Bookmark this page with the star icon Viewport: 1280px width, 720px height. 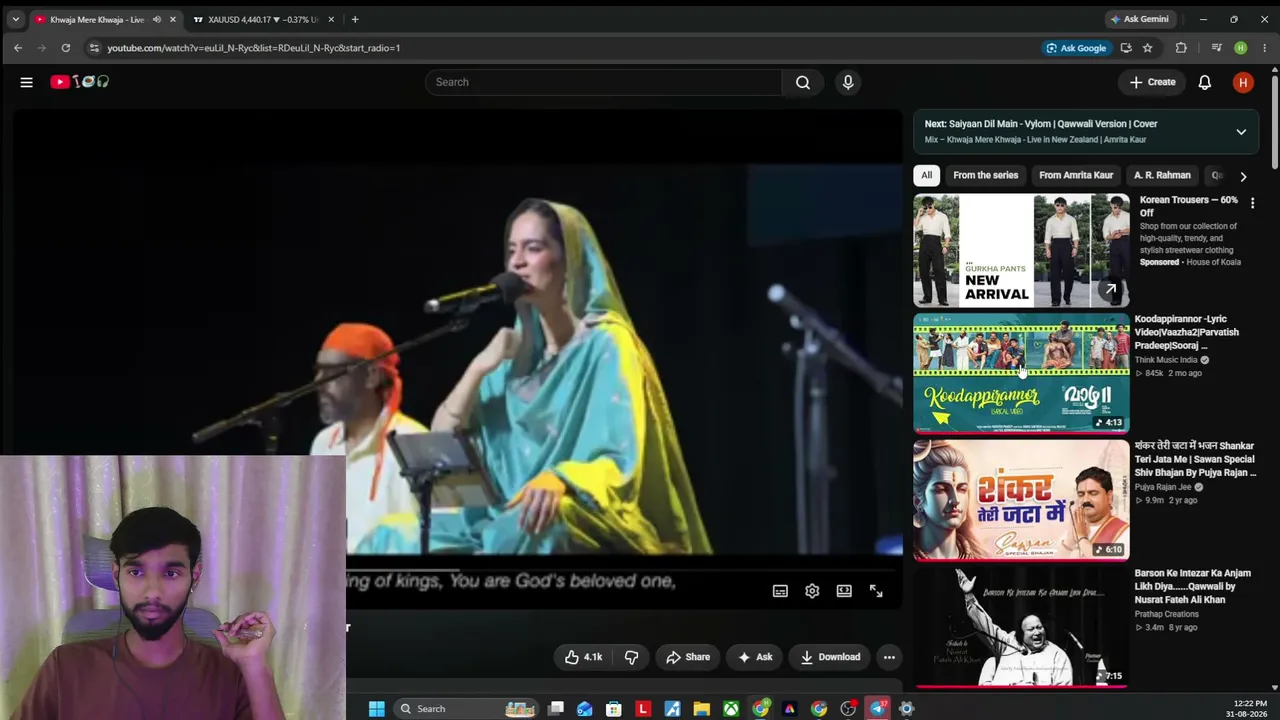coord(1148,48)
